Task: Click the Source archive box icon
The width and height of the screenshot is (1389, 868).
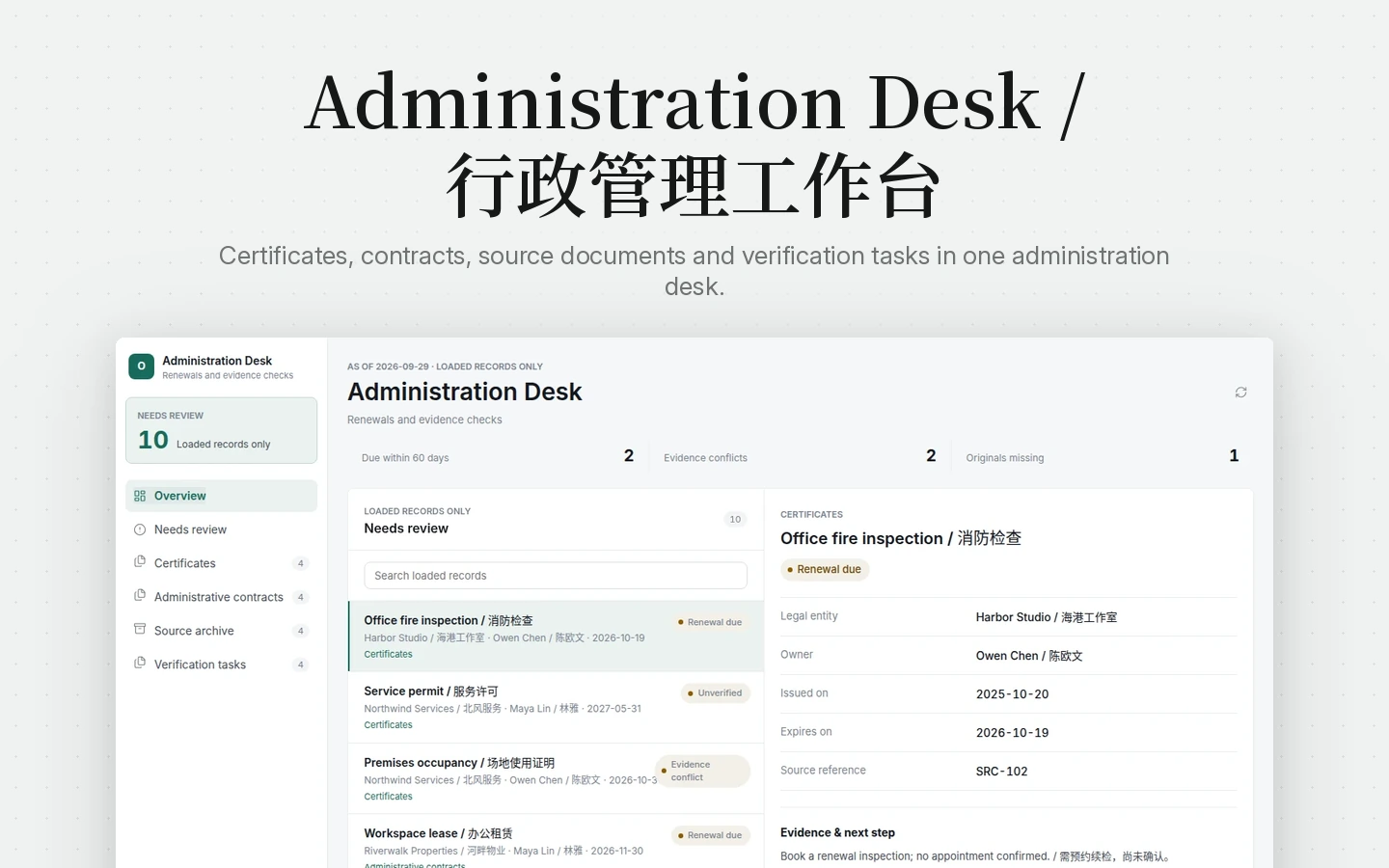Action: point(140,630)
